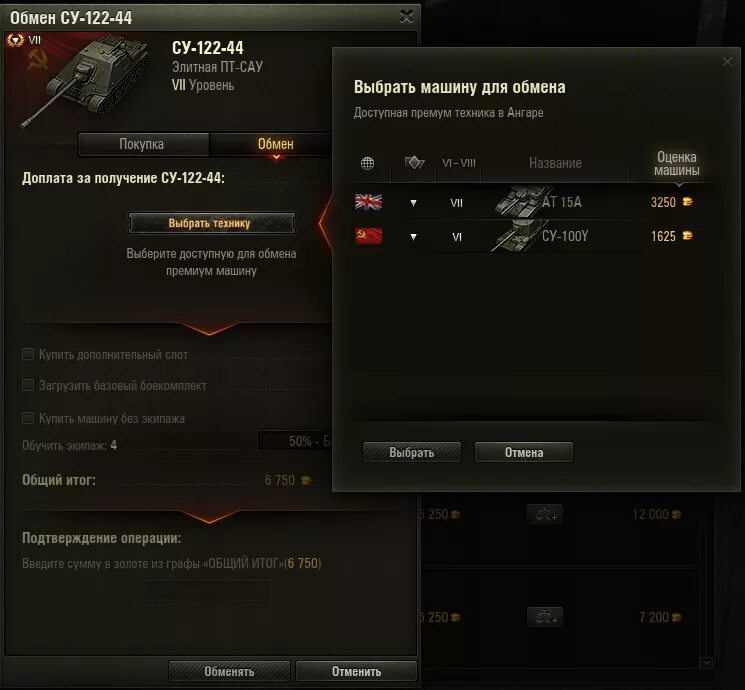Toggle Загрузить базовый боекомплект checkbox
The width and height of the screenshot is (745, 690).
28,385
